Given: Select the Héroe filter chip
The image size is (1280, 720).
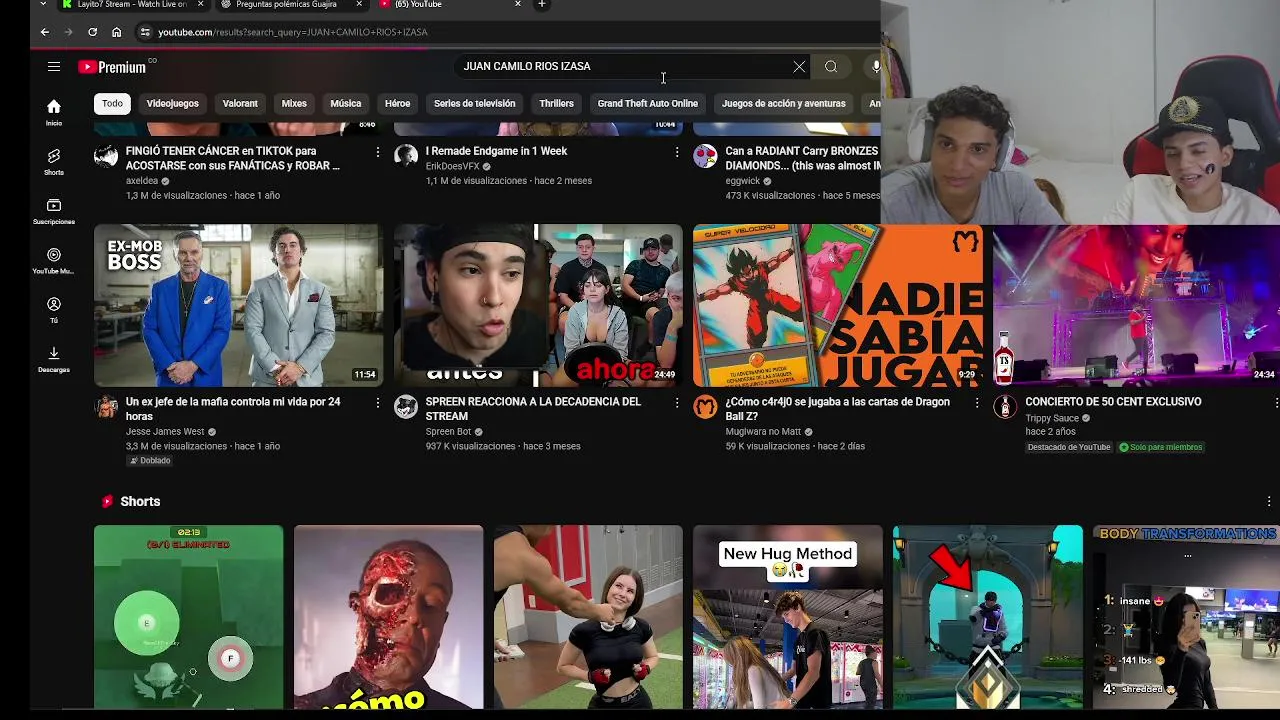Looking at the screenshot, I should [398, 103].
